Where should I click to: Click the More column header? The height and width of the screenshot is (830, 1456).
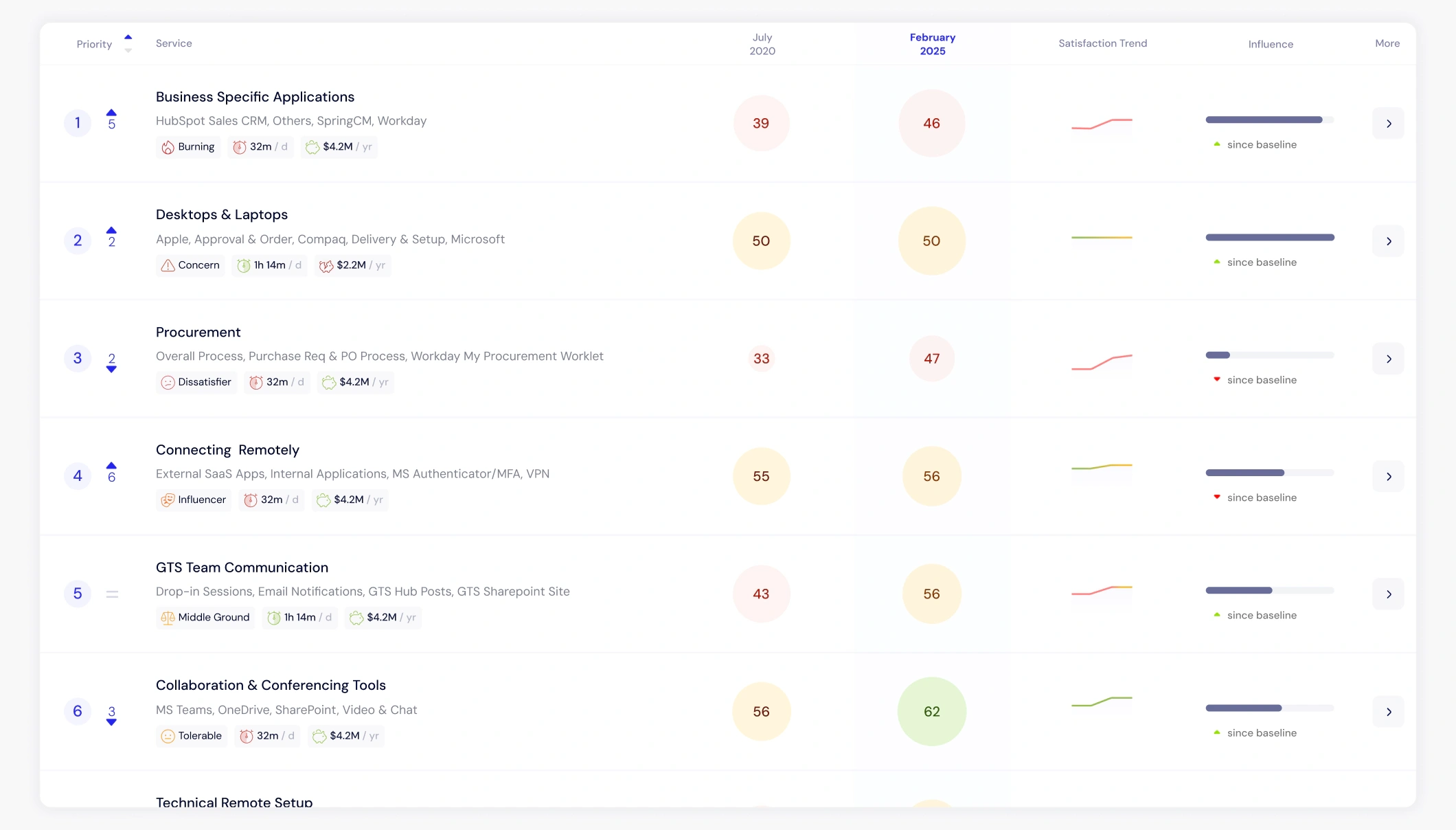[1387, 43]
